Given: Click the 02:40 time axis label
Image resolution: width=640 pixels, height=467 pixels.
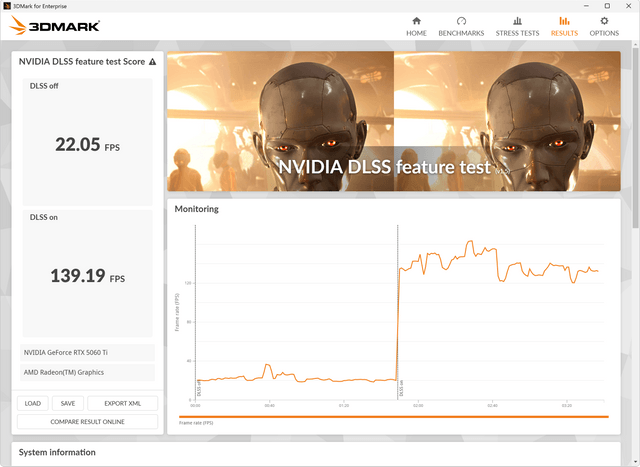Looking at the screenshot, I should (492, 406).
